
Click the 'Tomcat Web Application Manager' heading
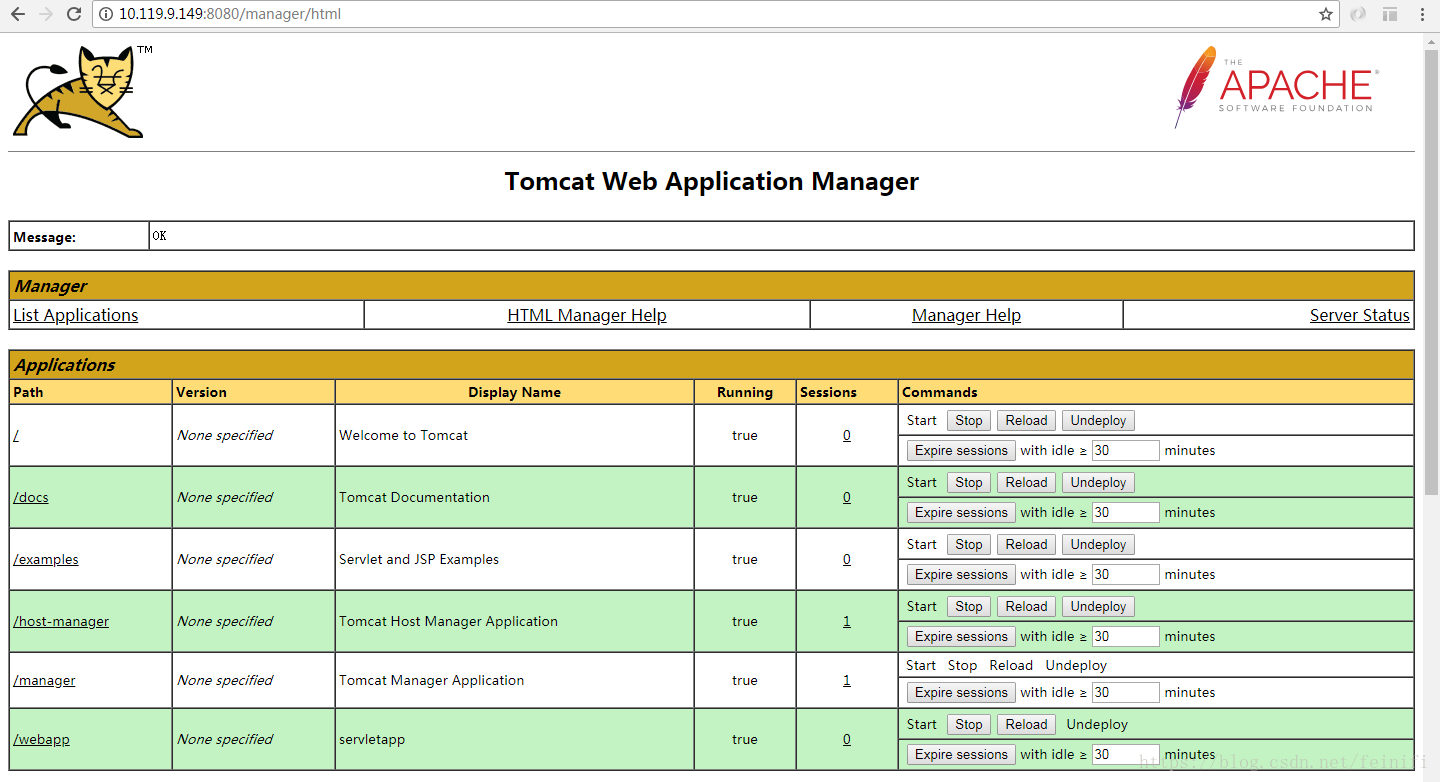click(712, 181)
